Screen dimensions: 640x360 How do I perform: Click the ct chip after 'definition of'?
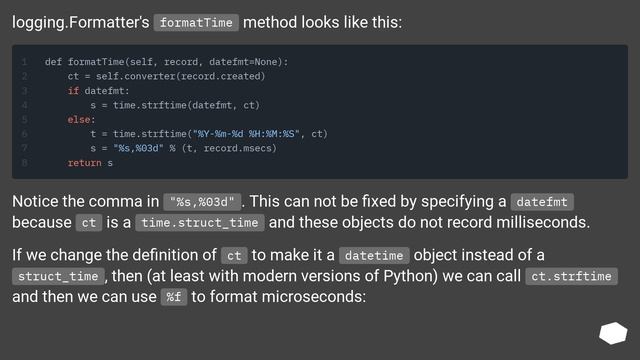234,256
